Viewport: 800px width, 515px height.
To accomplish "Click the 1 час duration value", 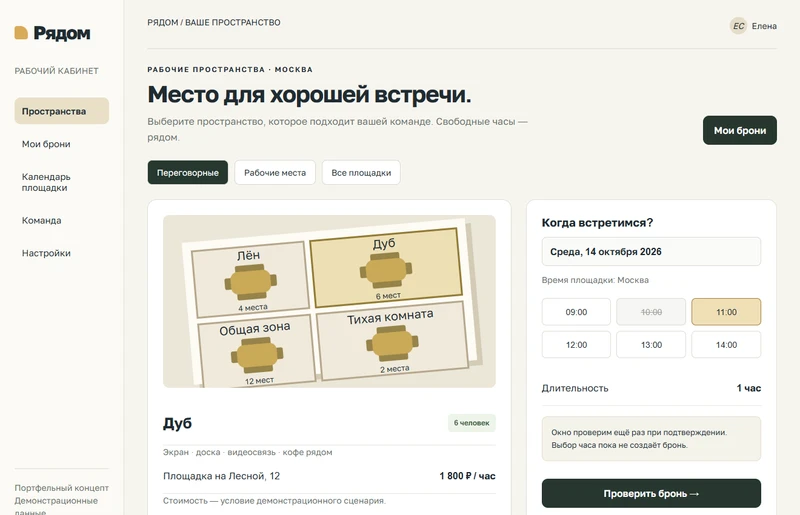I will 748,388.
